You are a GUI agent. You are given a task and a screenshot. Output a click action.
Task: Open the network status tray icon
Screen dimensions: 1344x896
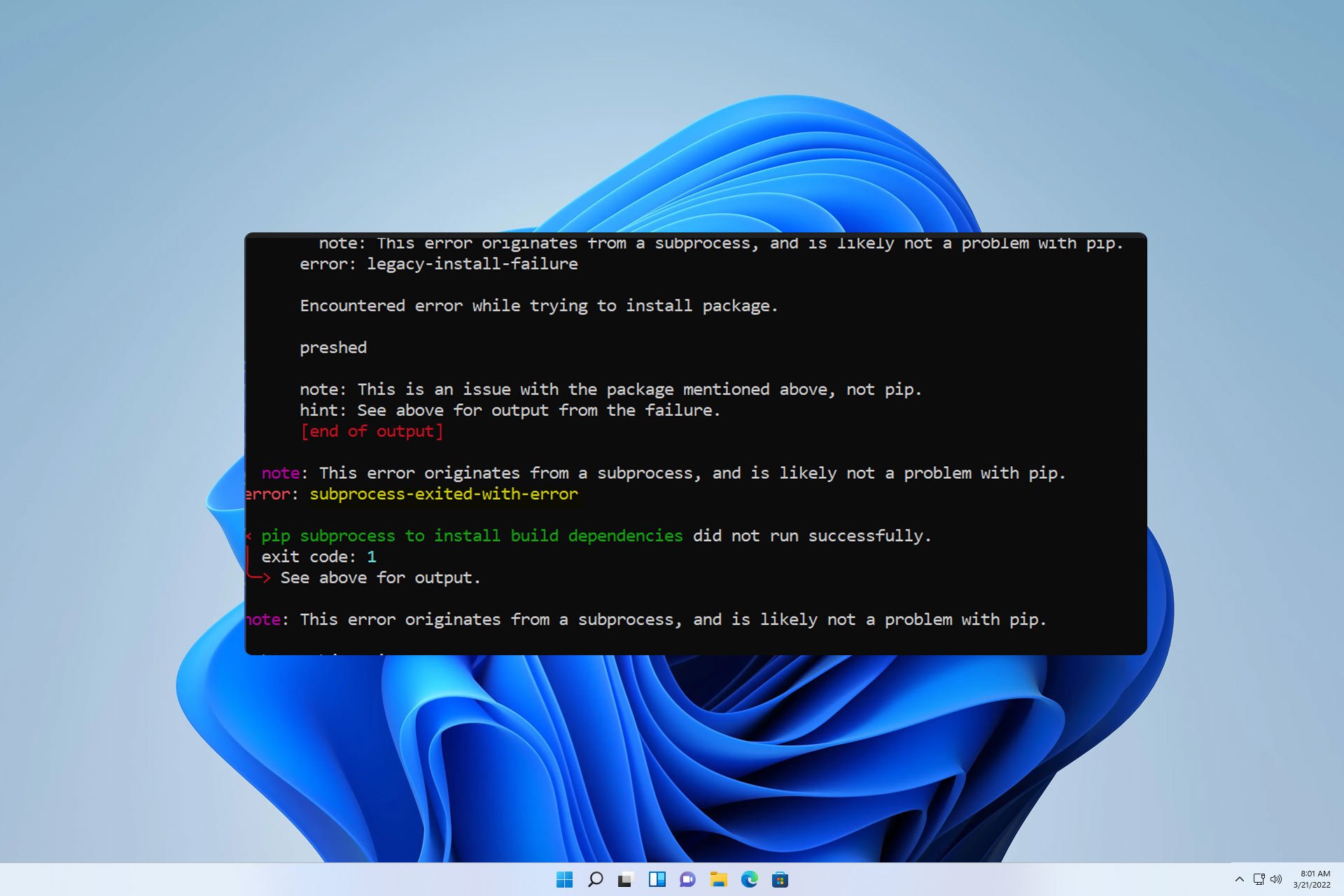tap(1259, 879)
